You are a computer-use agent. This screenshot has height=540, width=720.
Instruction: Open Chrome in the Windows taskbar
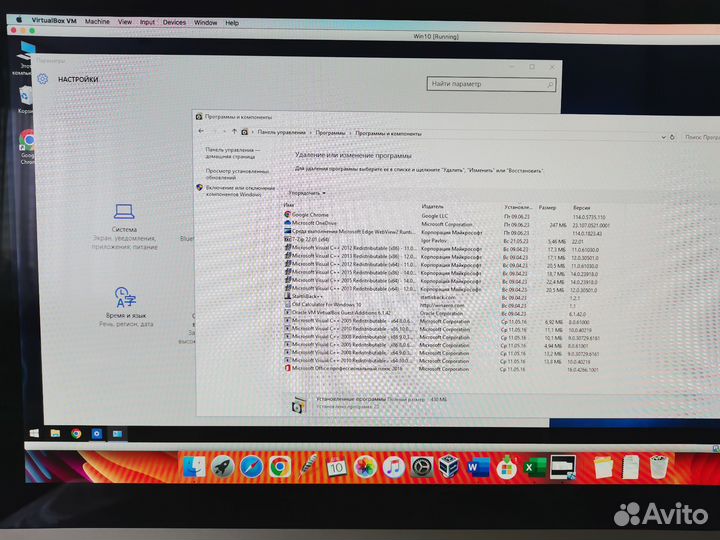click(x=76, y=433)
